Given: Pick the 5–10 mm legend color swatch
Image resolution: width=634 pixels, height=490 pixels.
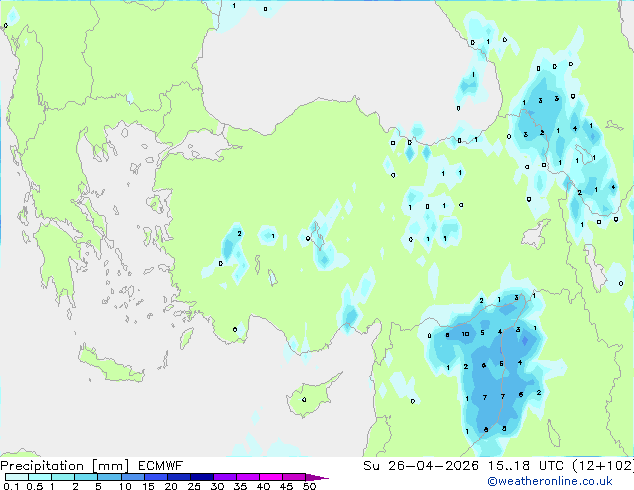Looking at the screenshot, I should tap(109, 477).
